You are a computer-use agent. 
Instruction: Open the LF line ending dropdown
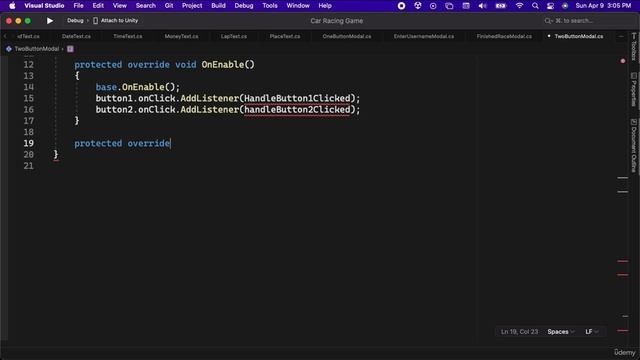click(592, 332)
